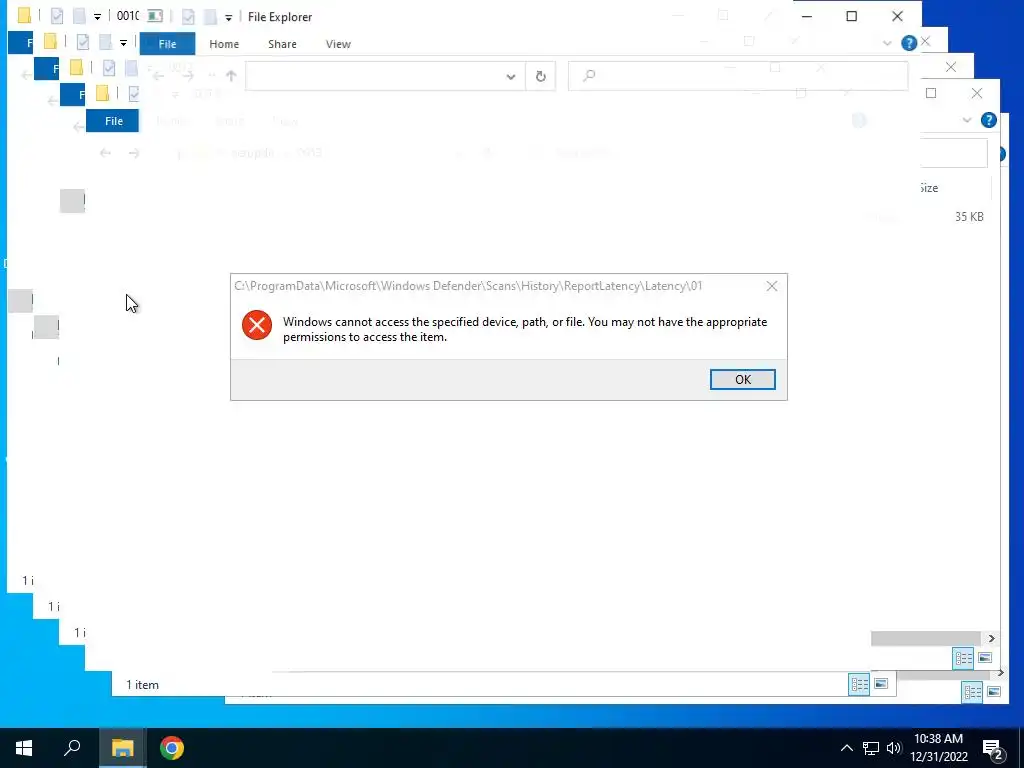Click background window's File tab under cascaded folders
Image resolution: width=1024 pixels, height=768 pixels.
click(x=114, y=121)
